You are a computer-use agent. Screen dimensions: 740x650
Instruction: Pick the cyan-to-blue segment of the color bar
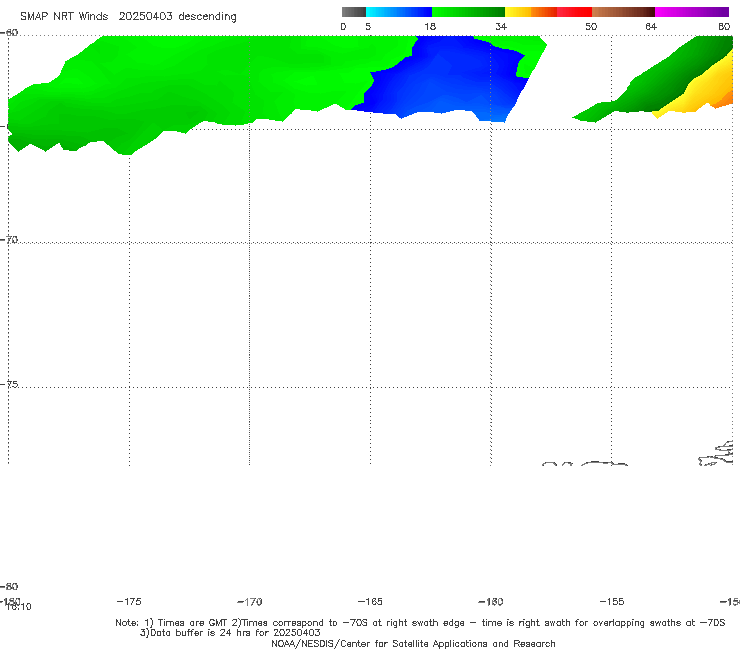(399, 12)
